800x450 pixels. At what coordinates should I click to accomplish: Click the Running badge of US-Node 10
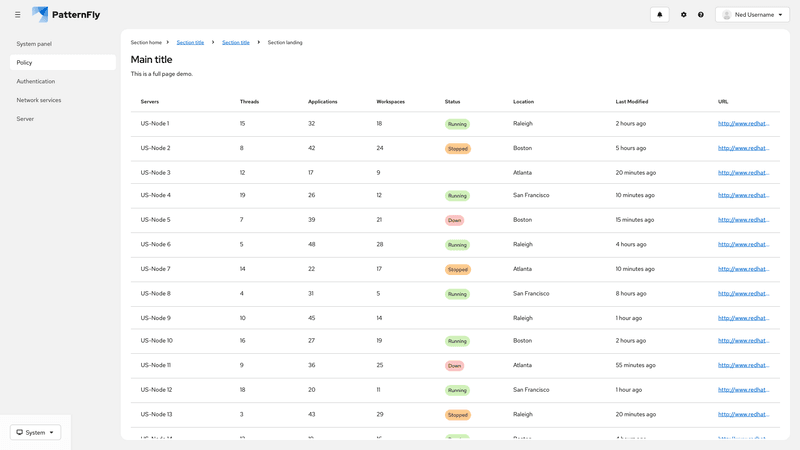pos(457,341)
